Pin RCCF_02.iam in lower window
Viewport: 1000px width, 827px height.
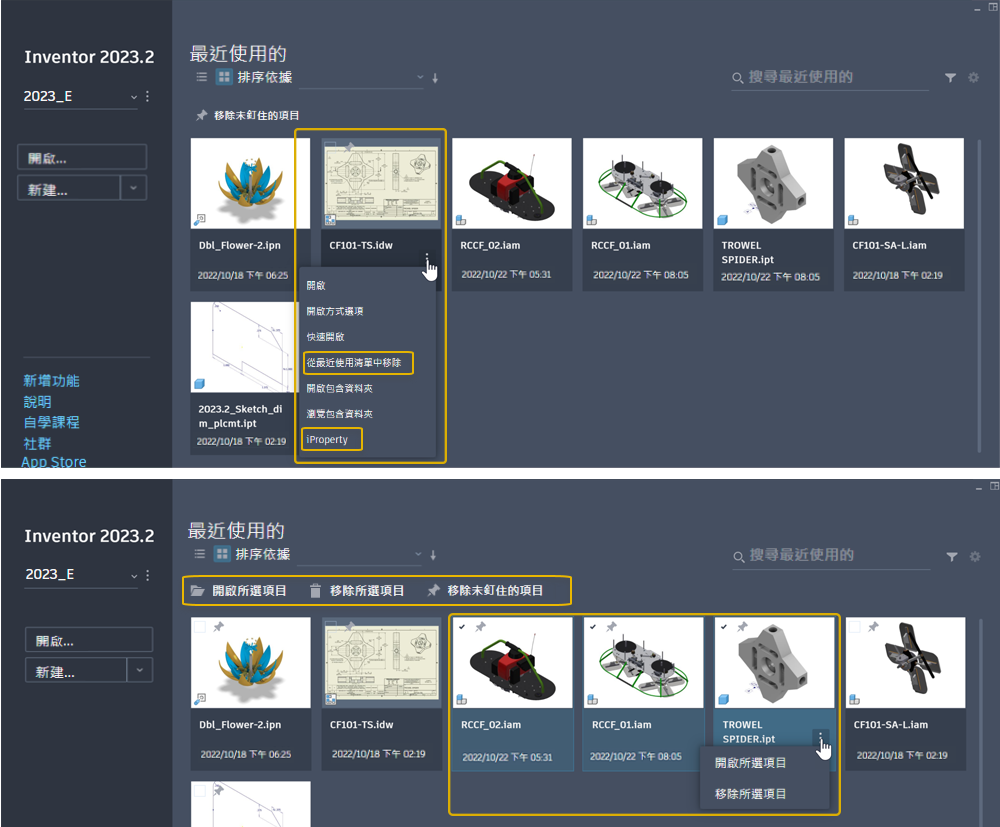pyautogui.click(x=481, y=627)
